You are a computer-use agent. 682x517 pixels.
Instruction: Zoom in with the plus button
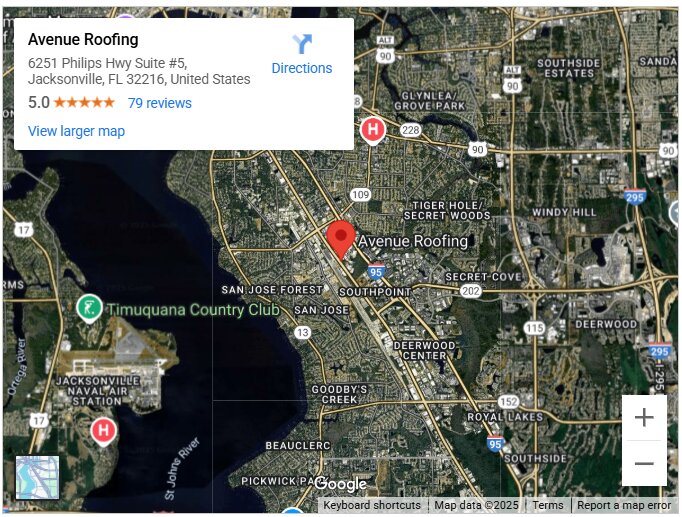(x=644, y=418)
